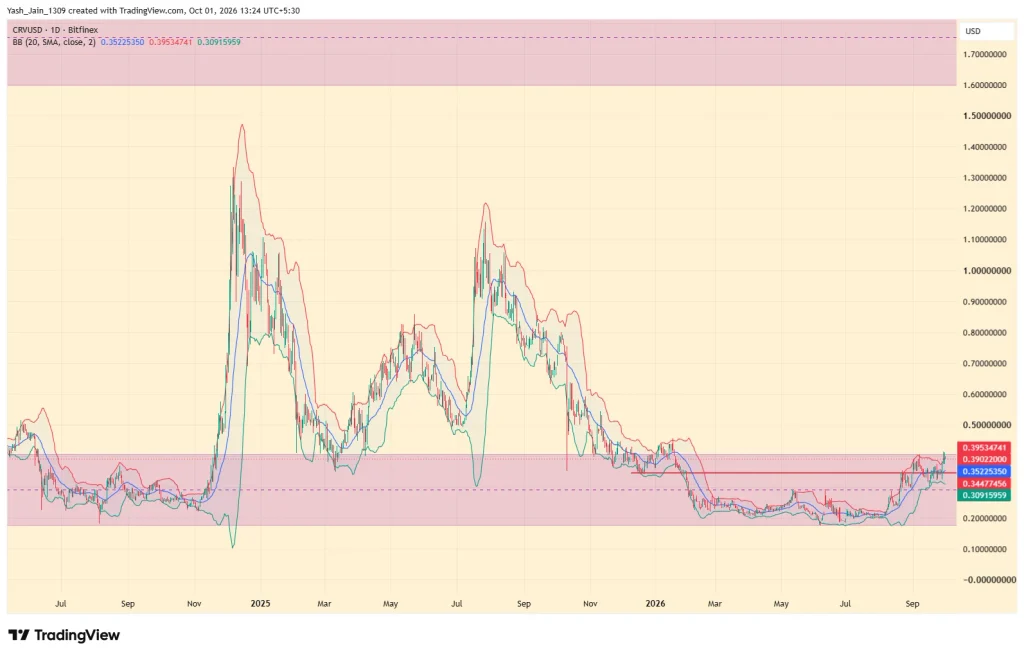Click the -0.00000000 price axis label
Screen dimensions: 1024x656
pos(988,580)
